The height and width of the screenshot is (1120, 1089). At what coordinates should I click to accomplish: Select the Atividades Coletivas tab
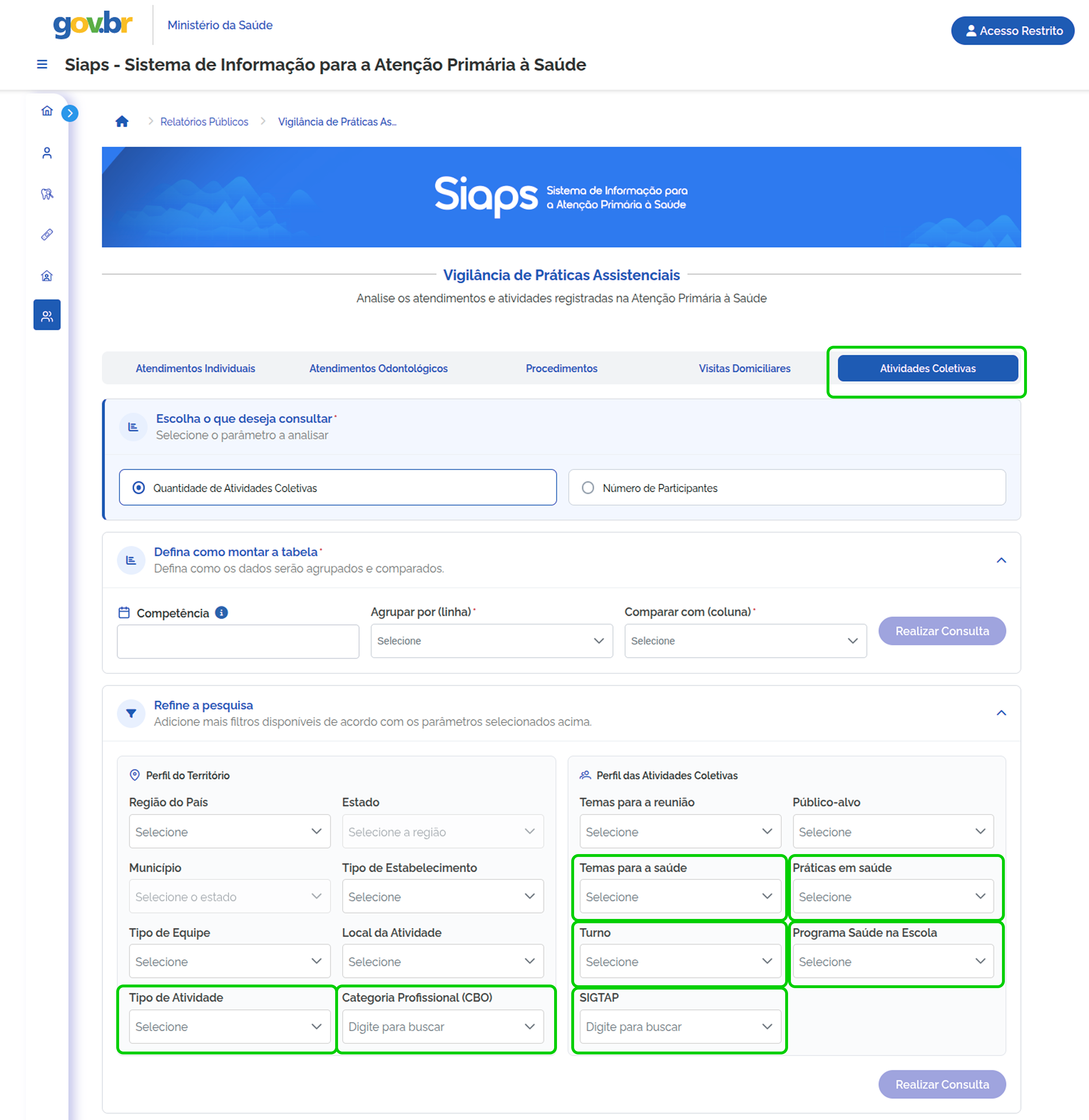pos(928,368)
